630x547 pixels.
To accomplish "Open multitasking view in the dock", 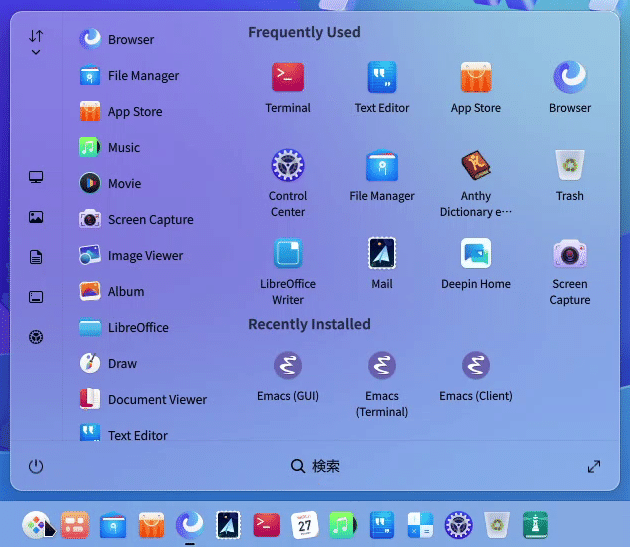I will click(x=75, y=525).
